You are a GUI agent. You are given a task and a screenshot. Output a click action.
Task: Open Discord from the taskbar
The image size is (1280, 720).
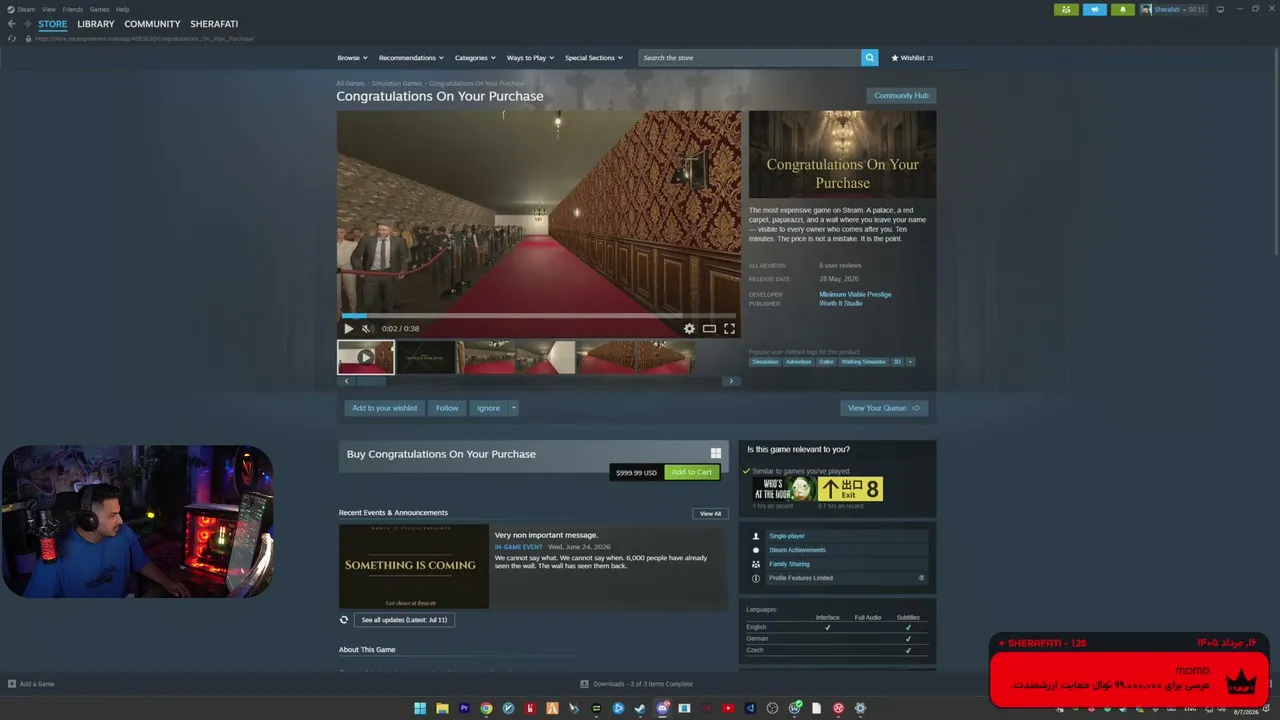[662, 709]
